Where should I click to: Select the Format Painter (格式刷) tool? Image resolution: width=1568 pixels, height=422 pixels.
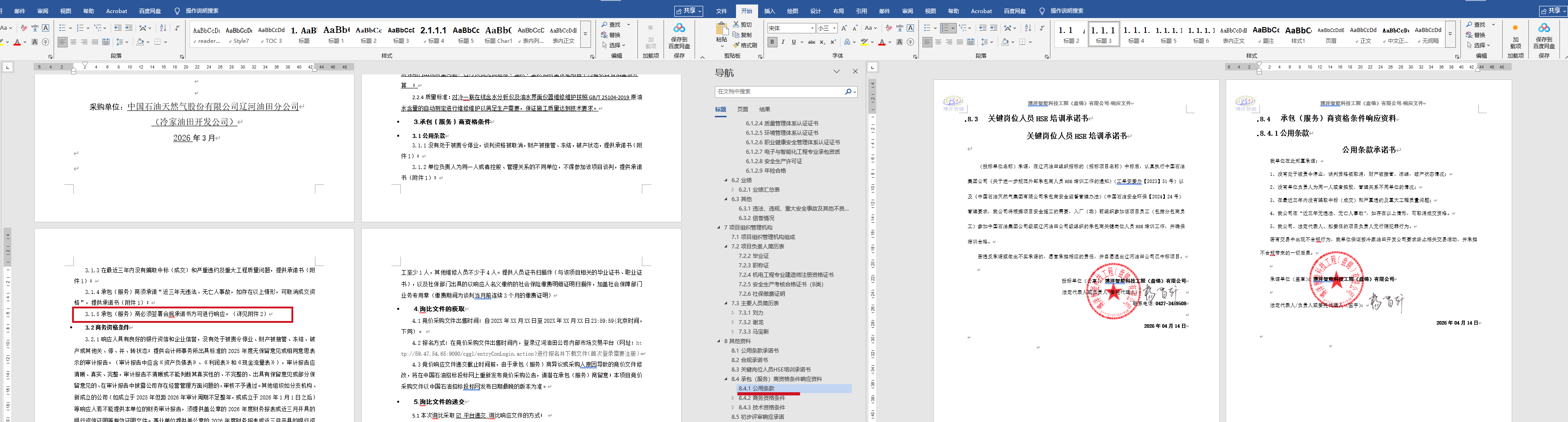click(x=745, y=45)
